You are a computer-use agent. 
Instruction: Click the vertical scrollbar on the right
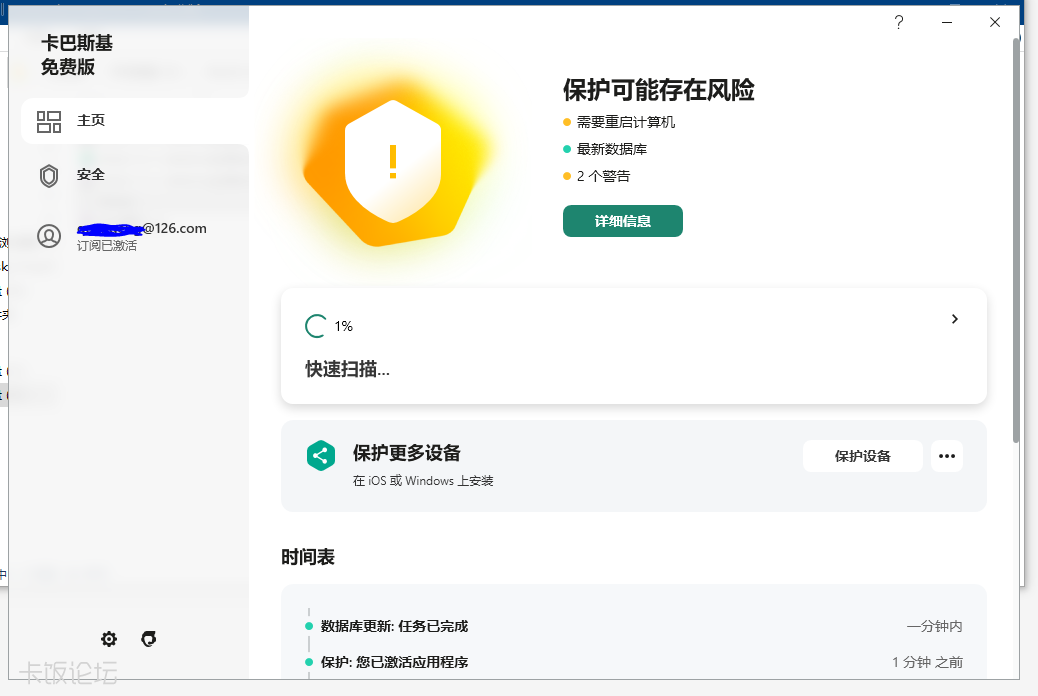[x=1016, y=240]
